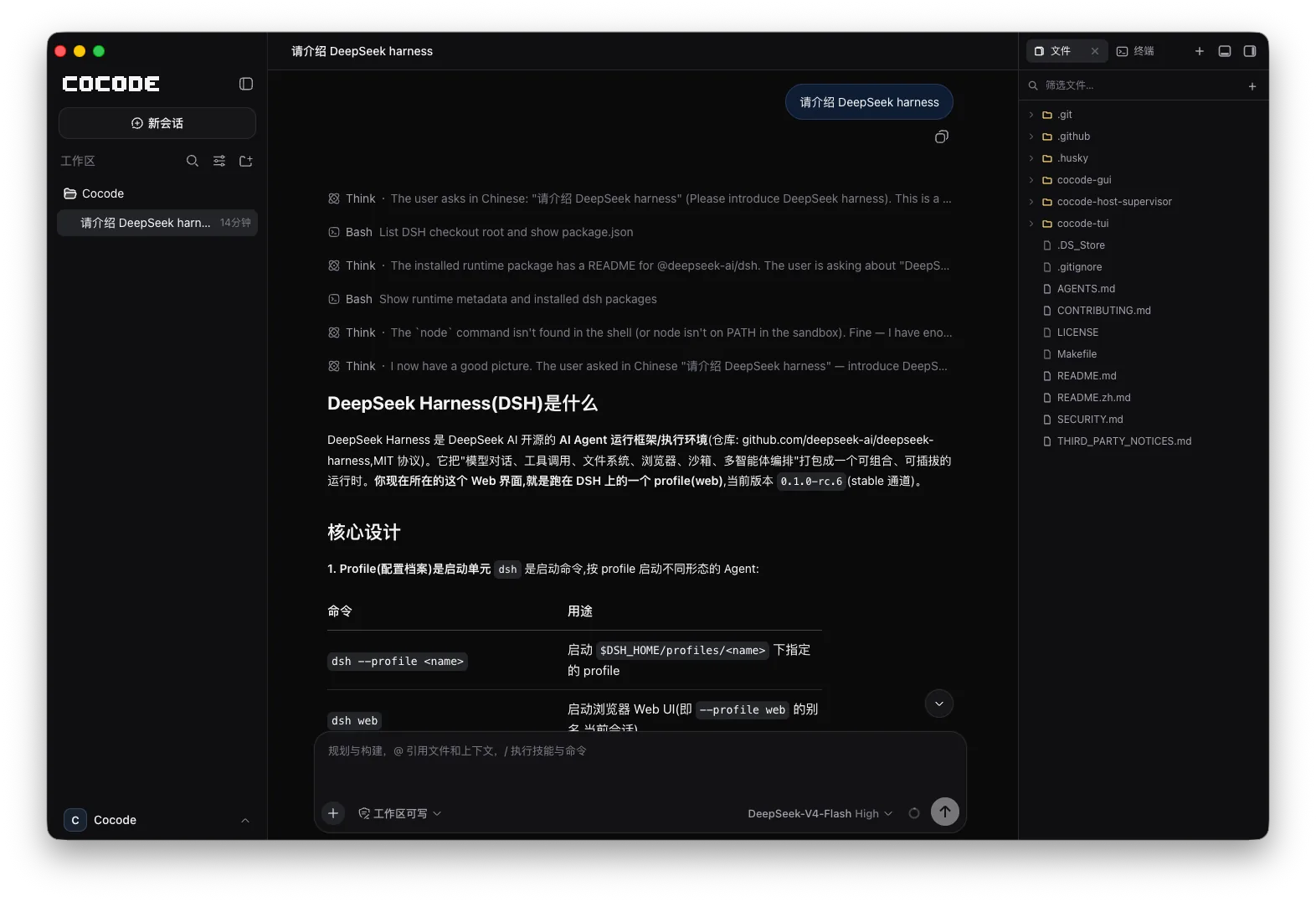Click the 核心设计 heading
1316x902 pixels.
(x=364, y=533)
